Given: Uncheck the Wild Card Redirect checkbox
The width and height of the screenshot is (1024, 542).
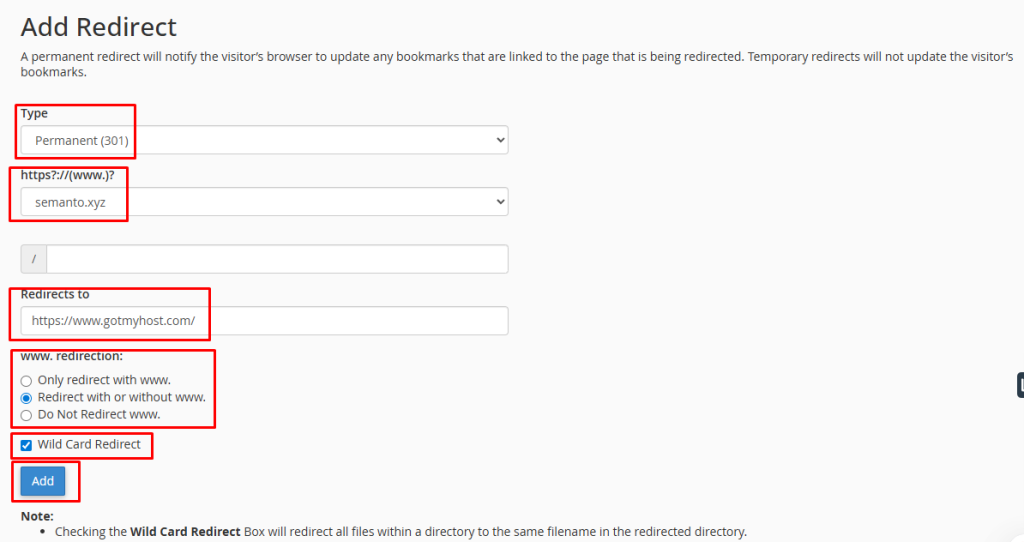Looking at the screenshot, I should point(26,445).
